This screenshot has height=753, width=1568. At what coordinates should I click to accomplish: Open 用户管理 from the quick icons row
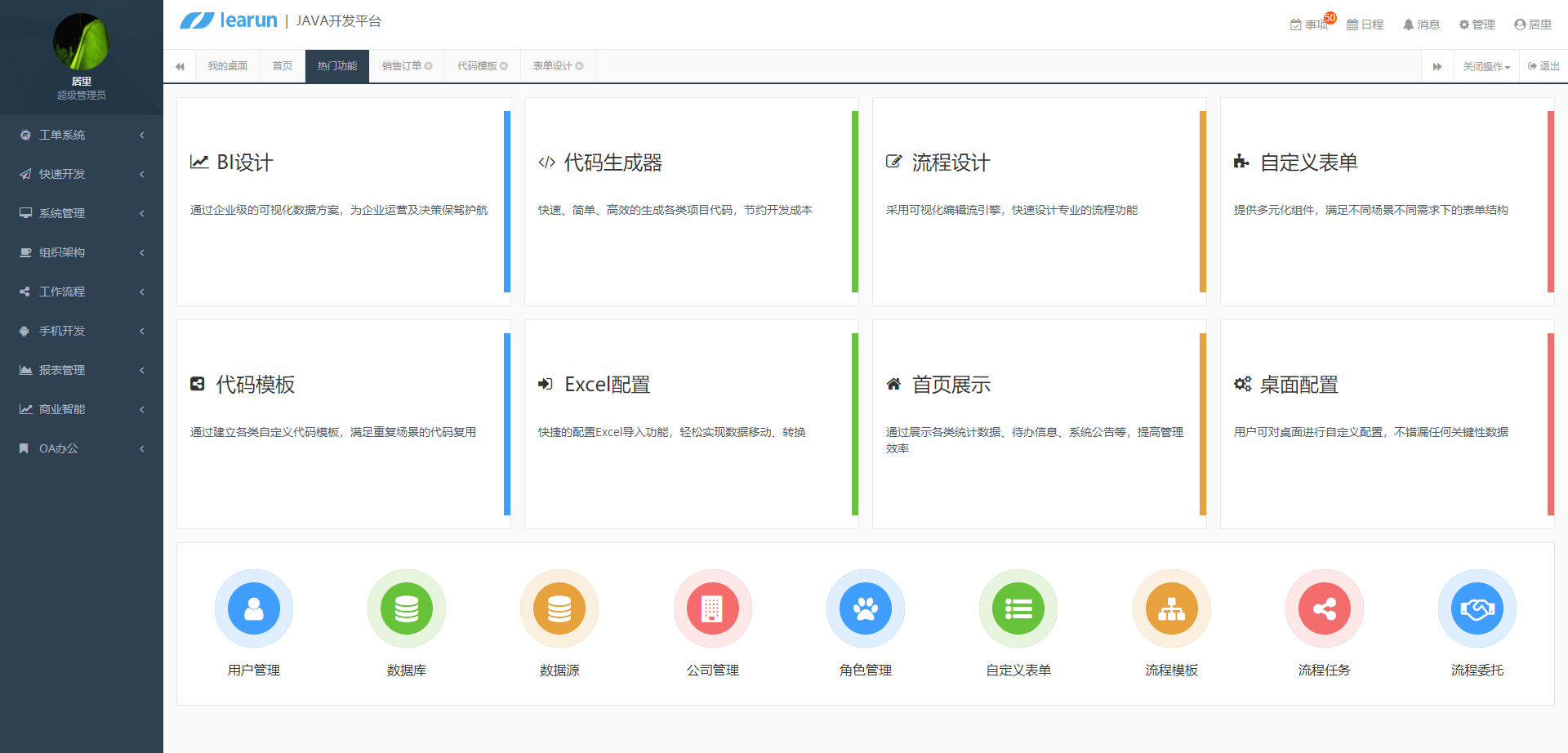coord(253,608)
